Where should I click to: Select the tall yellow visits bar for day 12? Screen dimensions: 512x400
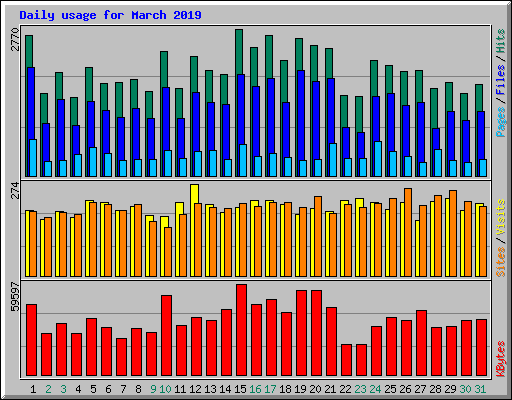pyautogui.click(x=195, y=194)
